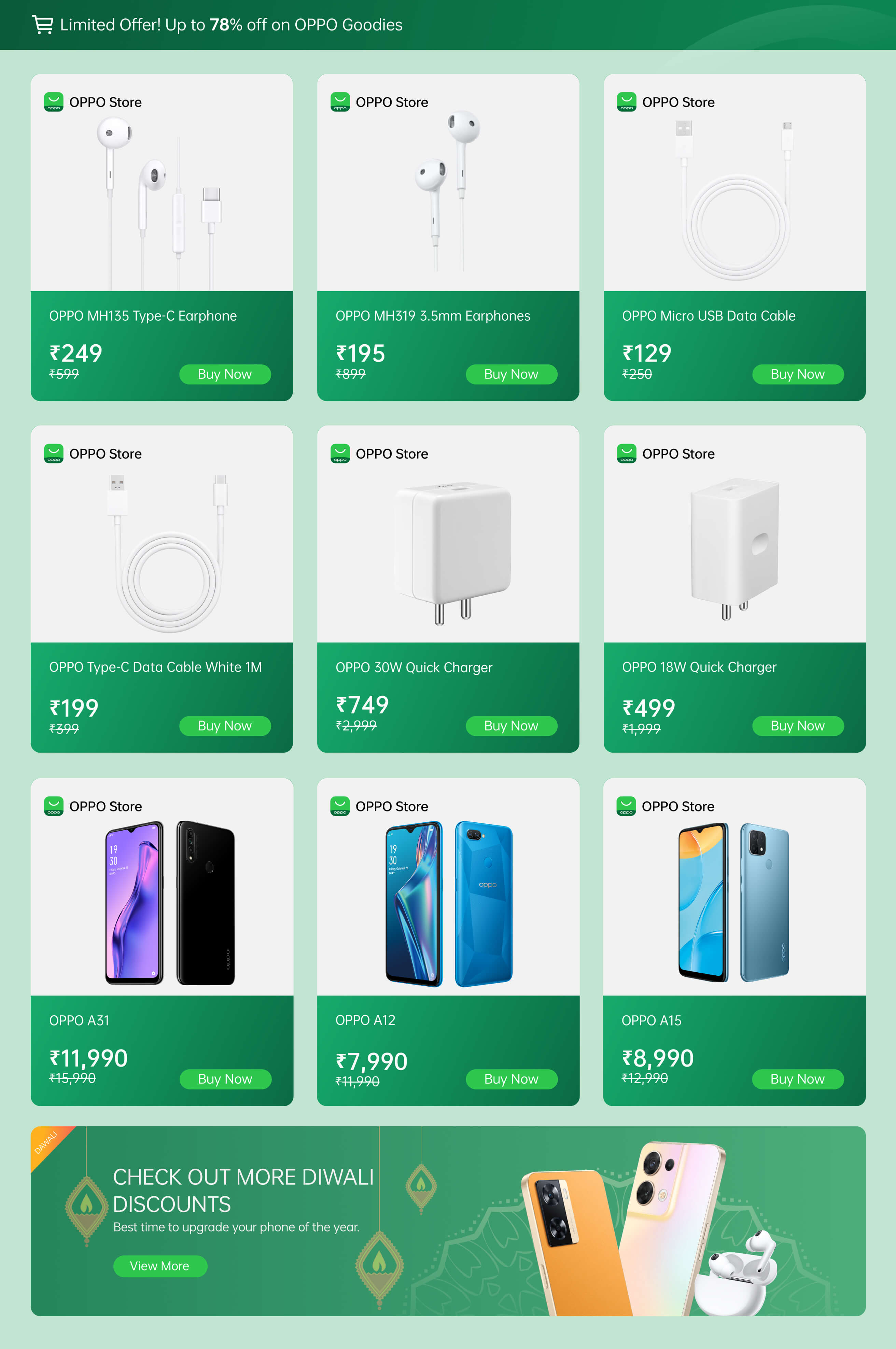The image size is (896, 1349).
Task: Click the Type-C Data Cable White 1M title
Action: [155, 667]
